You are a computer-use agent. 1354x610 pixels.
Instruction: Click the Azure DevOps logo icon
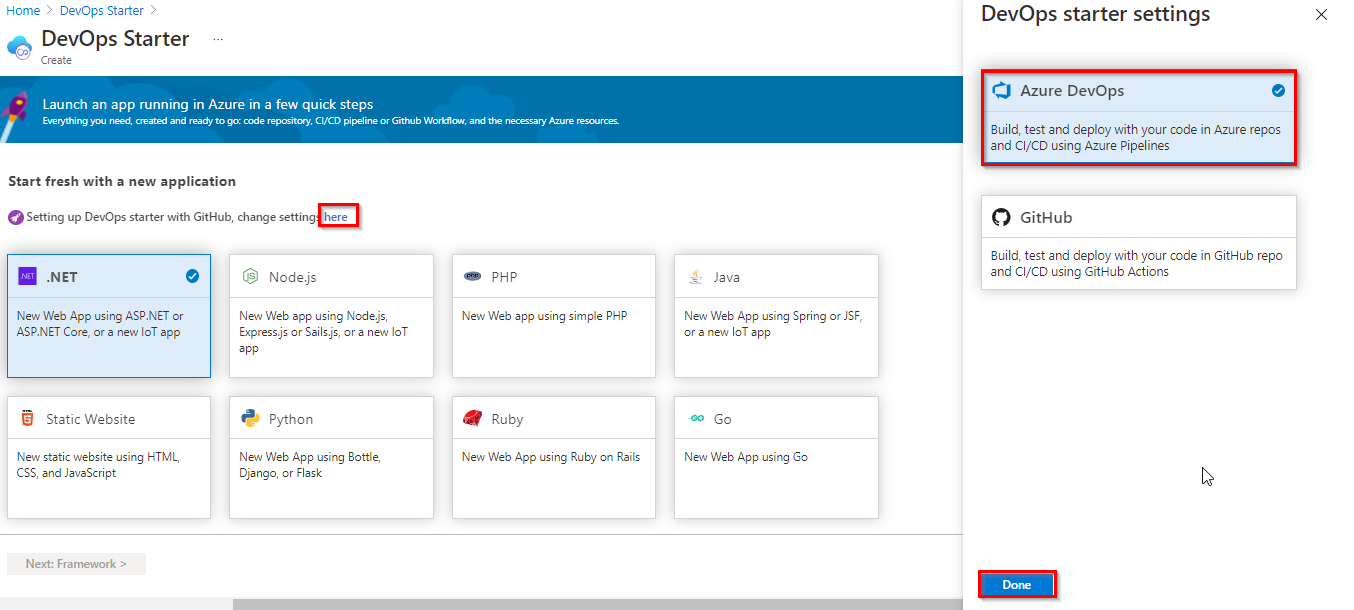(x=1001, y=91)
